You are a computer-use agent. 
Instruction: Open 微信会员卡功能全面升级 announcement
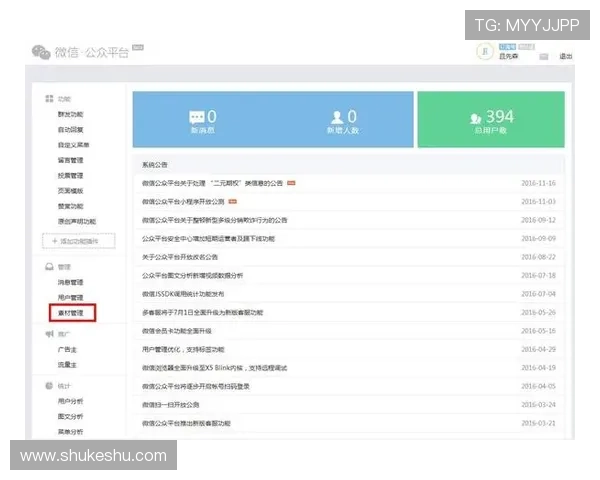click(x=177, y=331)
